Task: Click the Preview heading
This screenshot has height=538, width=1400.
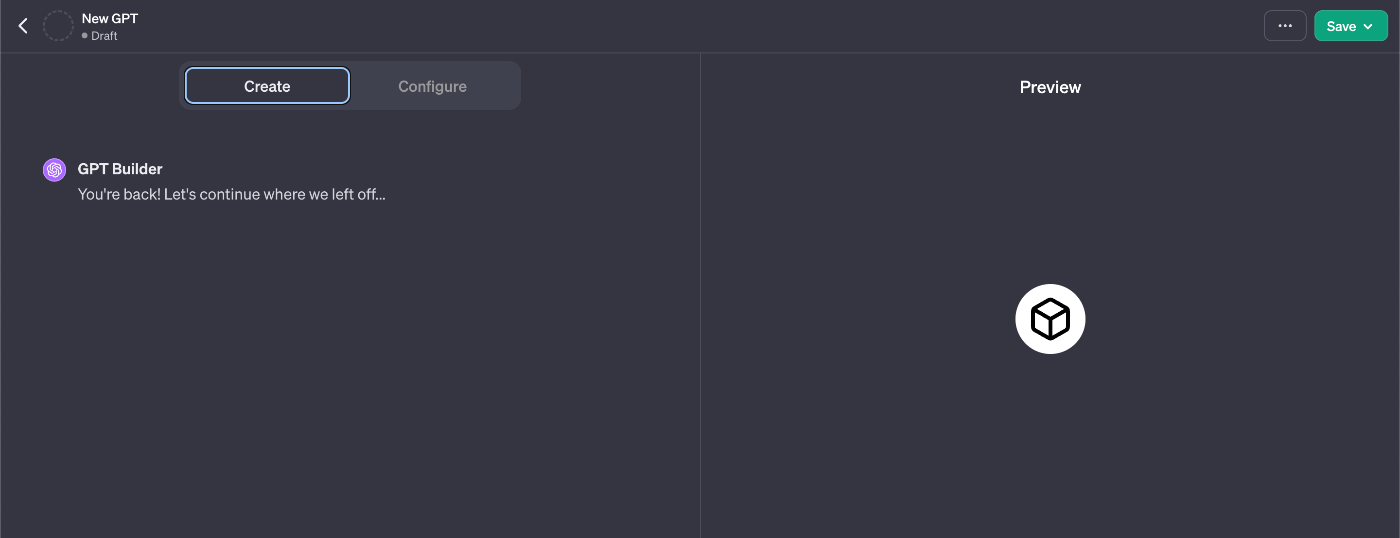Action: 1050,87
